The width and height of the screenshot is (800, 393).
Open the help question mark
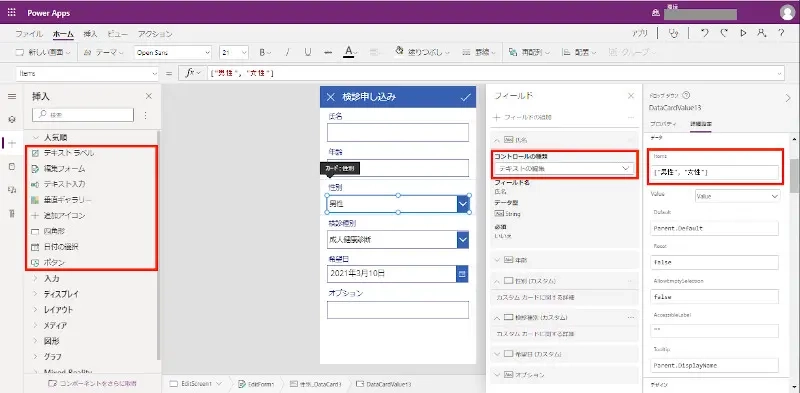[x=781, y=34]
